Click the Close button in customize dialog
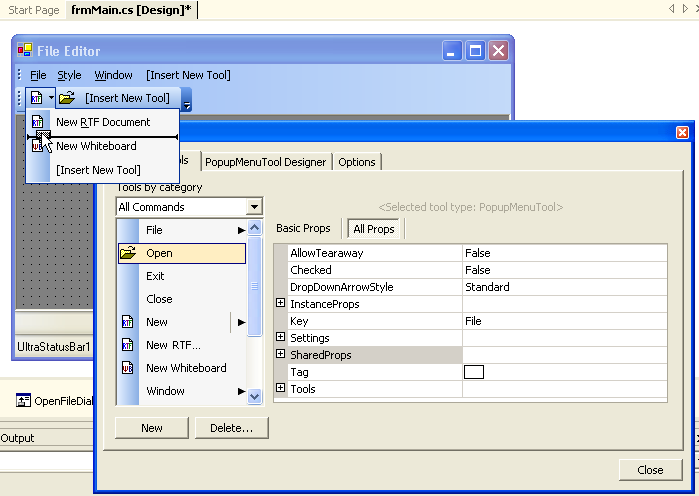The height and width of the screenshot is (496, 699). point(650,470)
